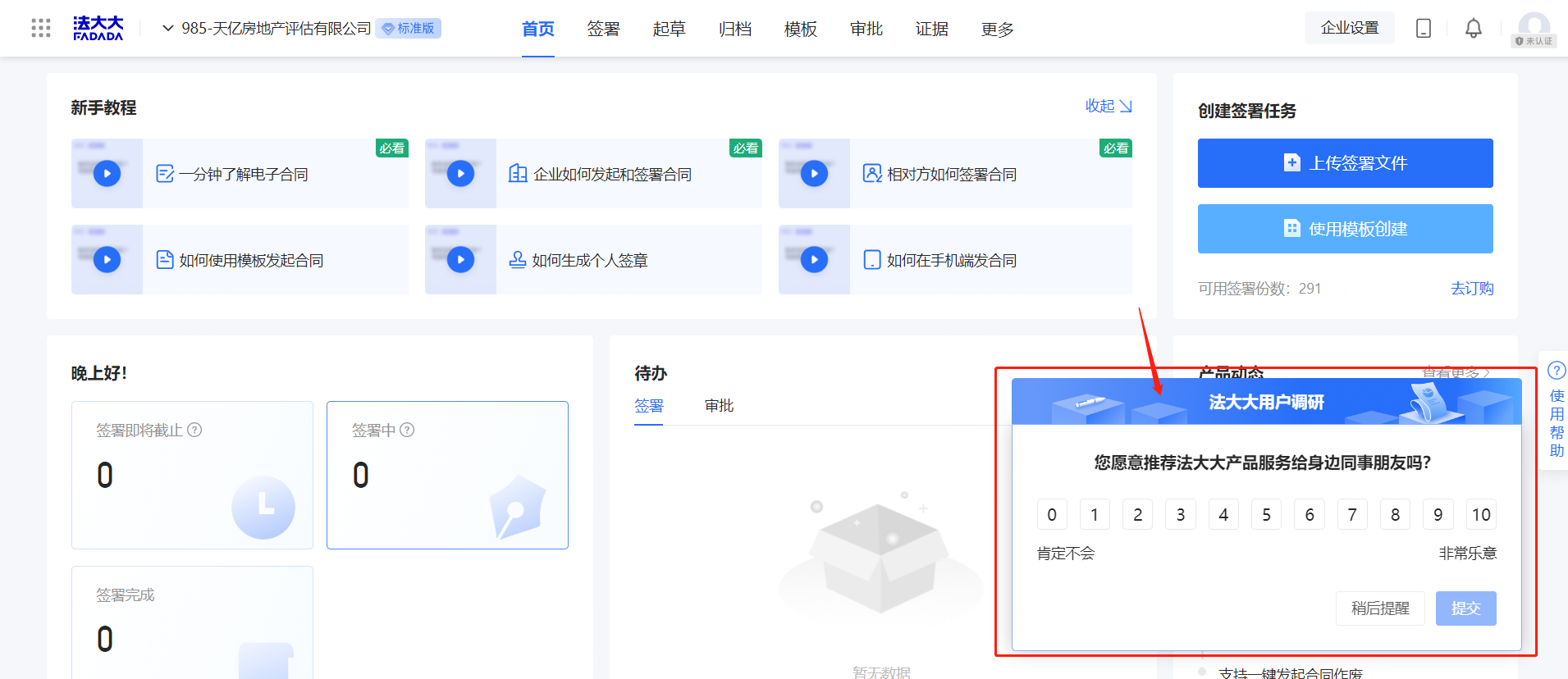The image size is (1568, 679).
Task: Select score 7 in the survey
Action: 1352,514
